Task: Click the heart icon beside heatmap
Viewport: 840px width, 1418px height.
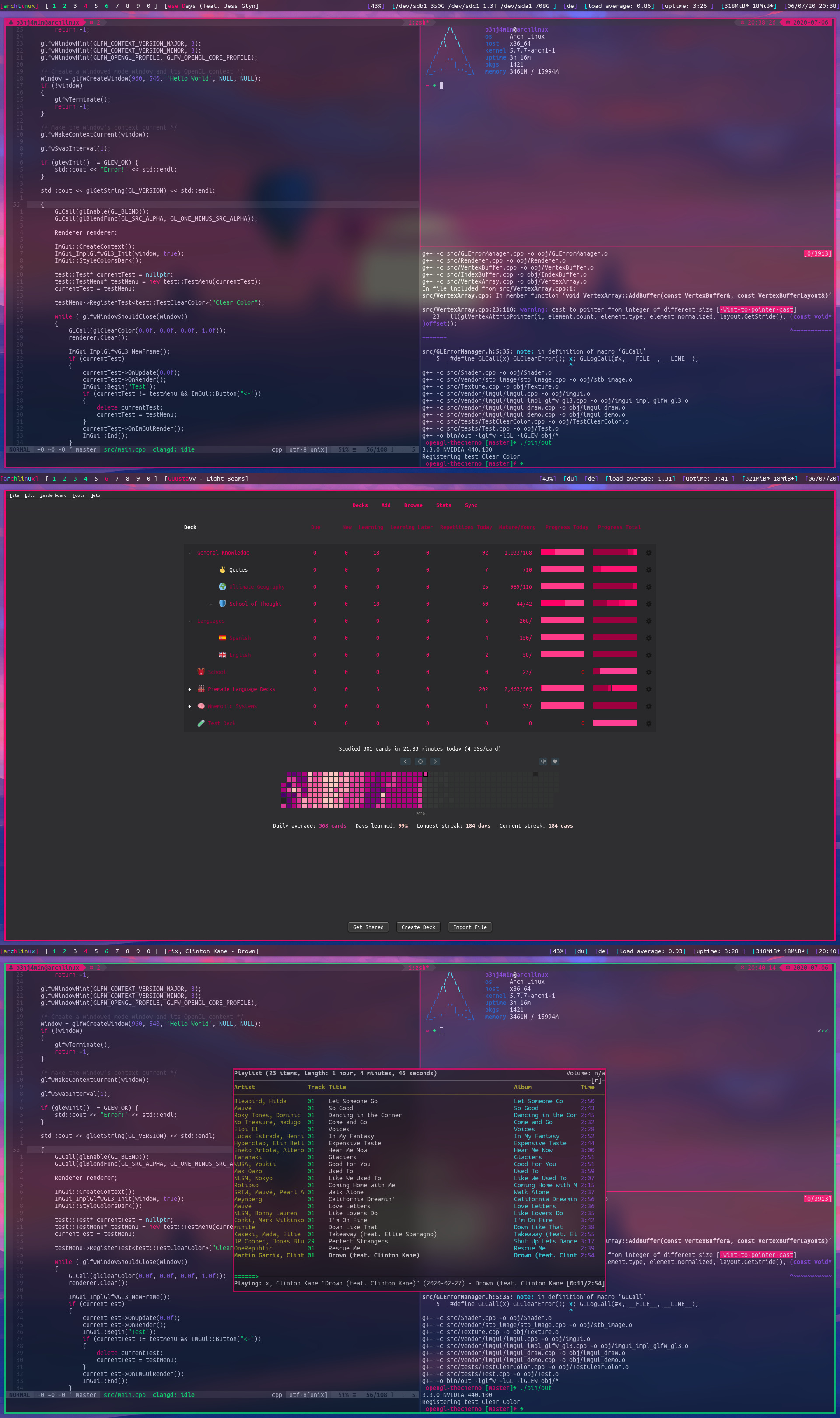Action: click(x=555, y=762)
